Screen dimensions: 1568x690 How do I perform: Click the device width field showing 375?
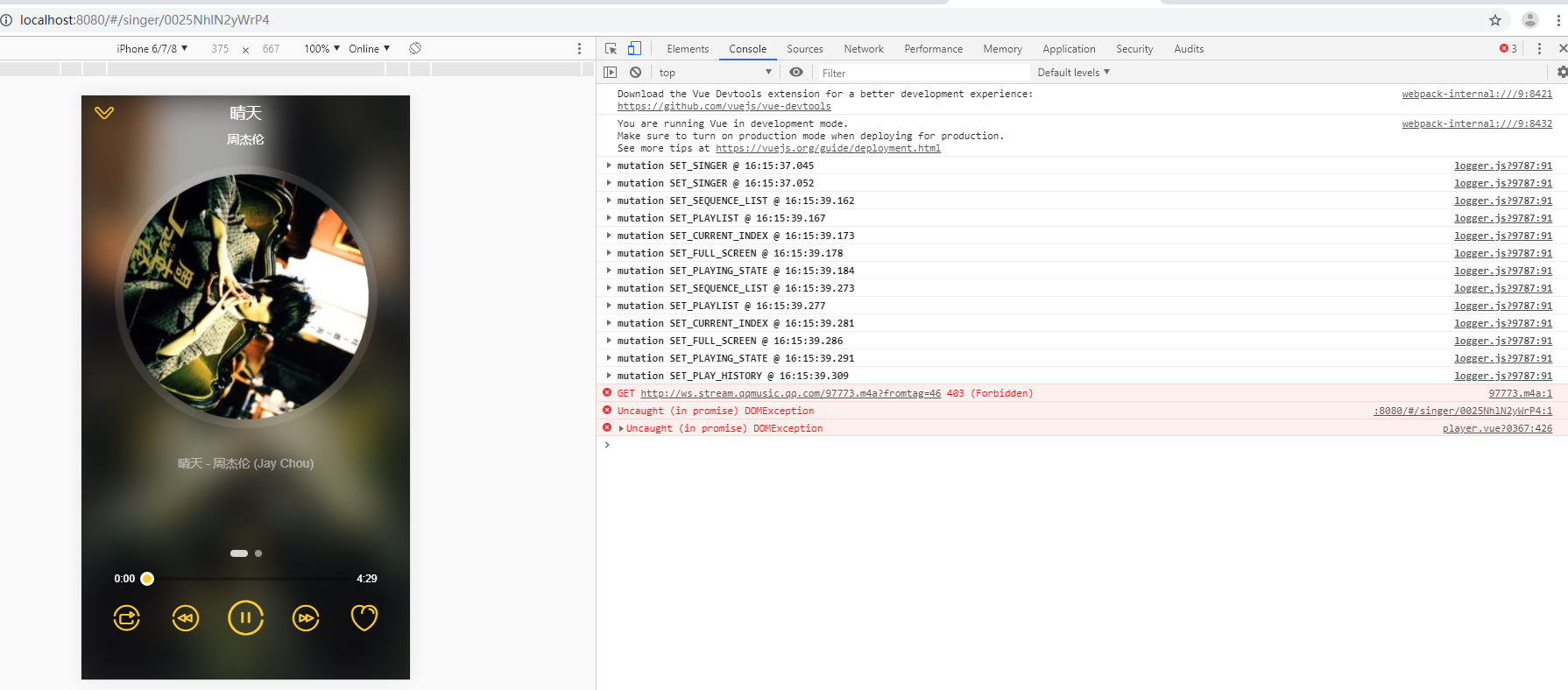pyautogui.click(x=220, y=49)
